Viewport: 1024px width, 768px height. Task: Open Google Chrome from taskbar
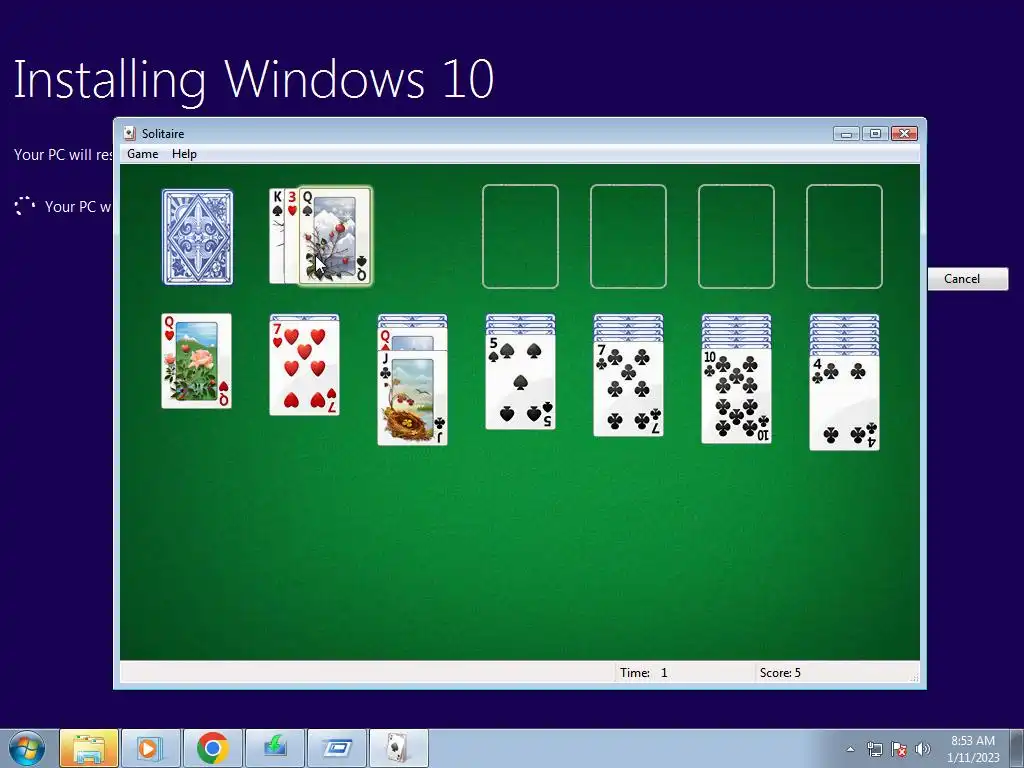pos(213,748)
